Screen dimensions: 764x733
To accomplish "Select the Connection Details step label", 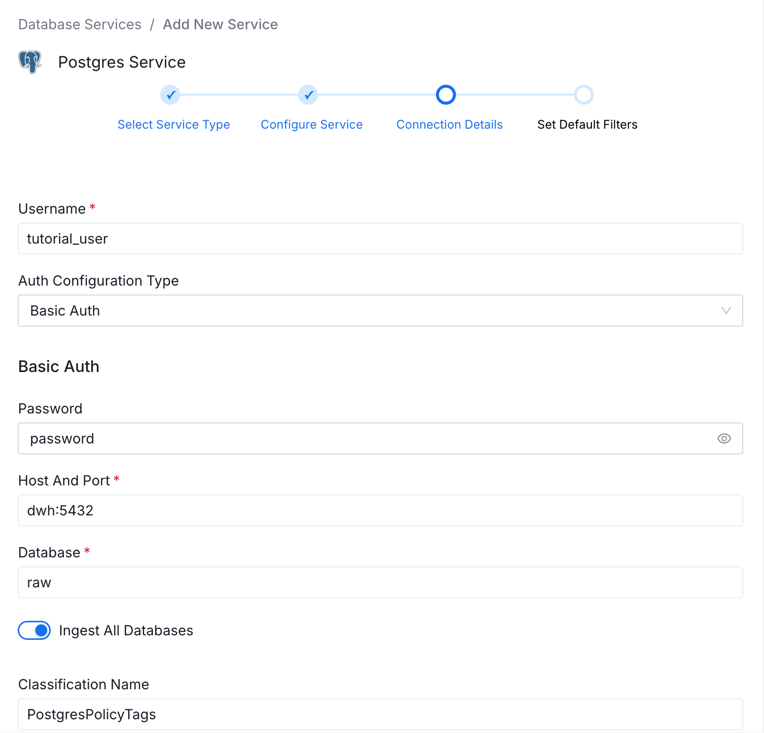I will point(449,125).
